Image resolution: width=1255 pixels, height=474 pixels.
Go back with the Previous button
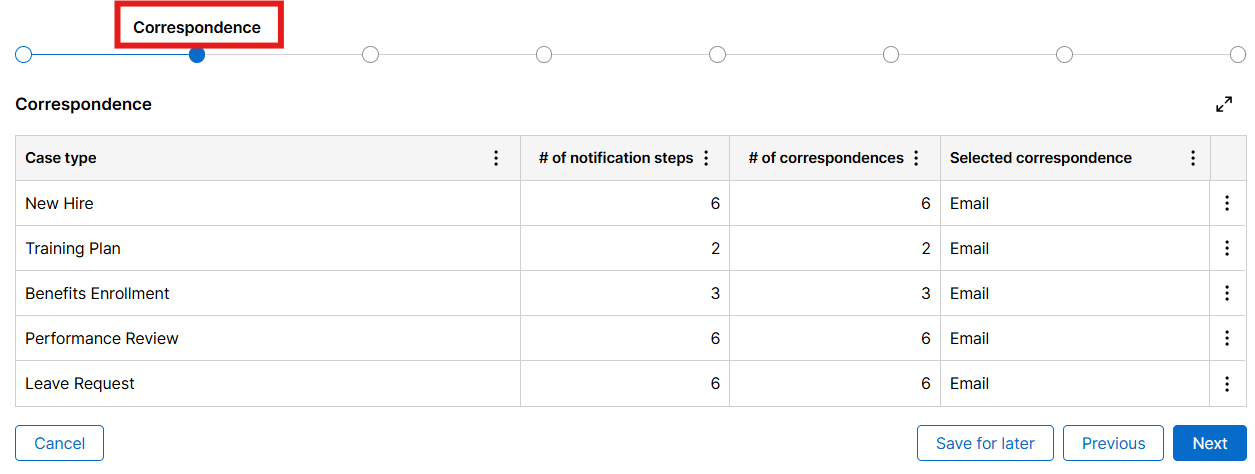[1113, 443]
